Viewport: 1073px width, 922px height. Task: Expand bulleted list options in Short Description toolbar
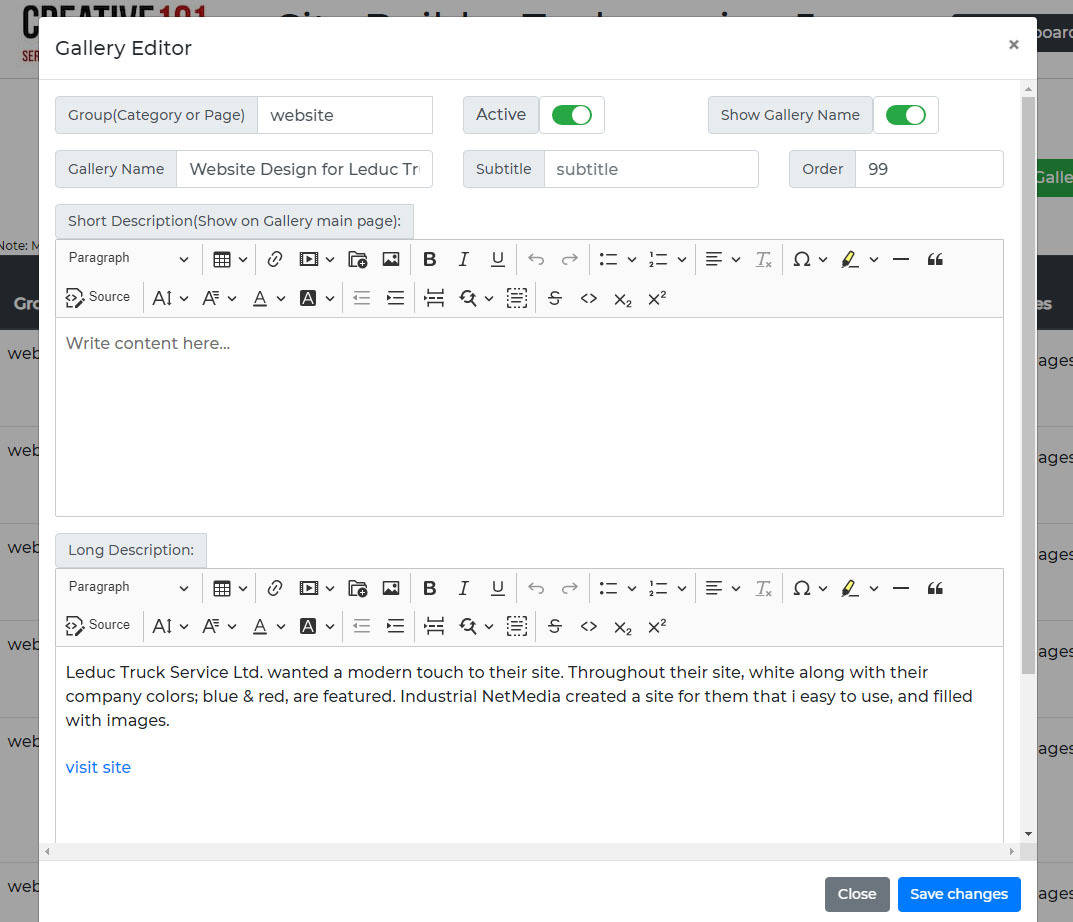(x=631, y=259)
